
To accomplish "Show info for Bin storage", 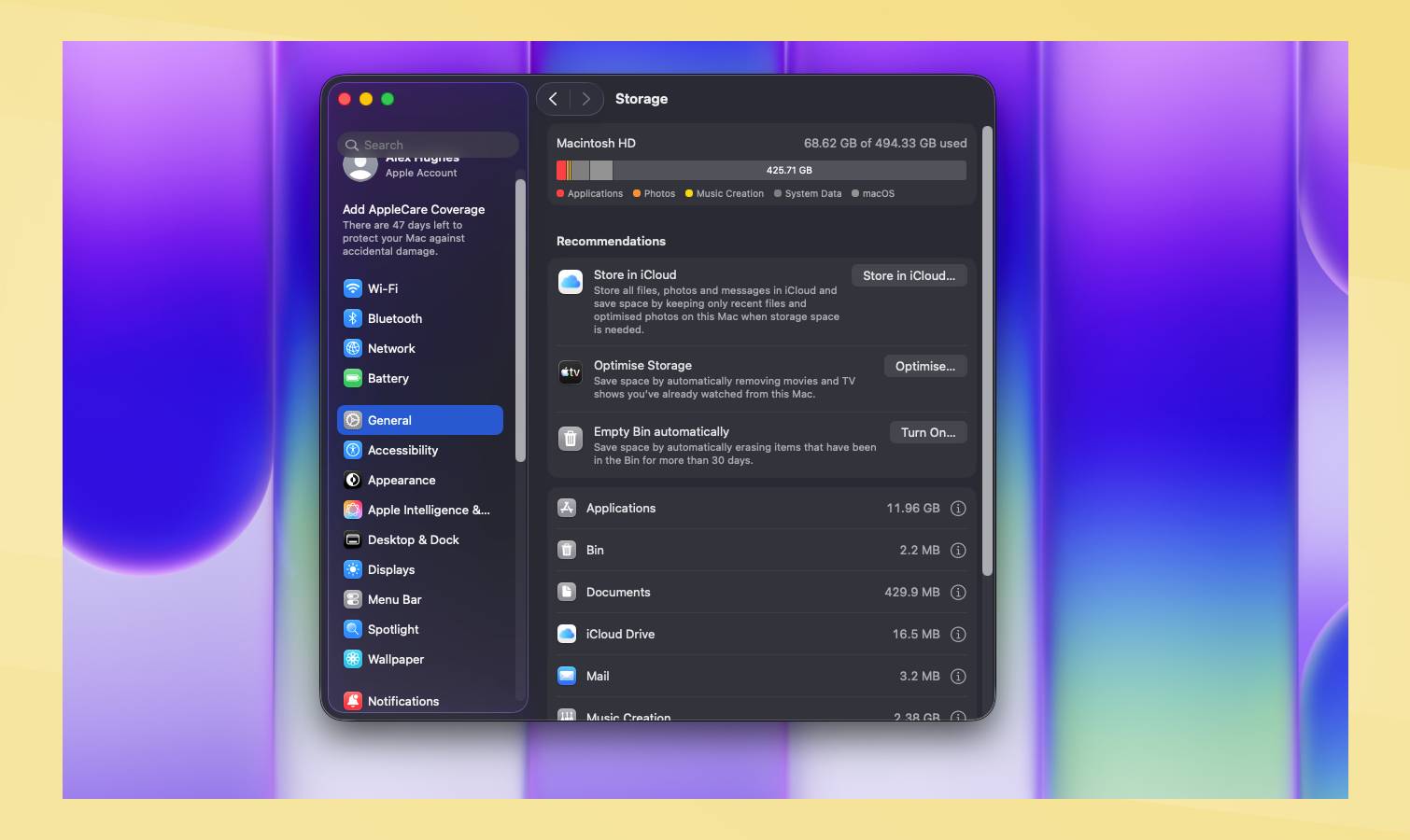I will click(x=958, y=551).
